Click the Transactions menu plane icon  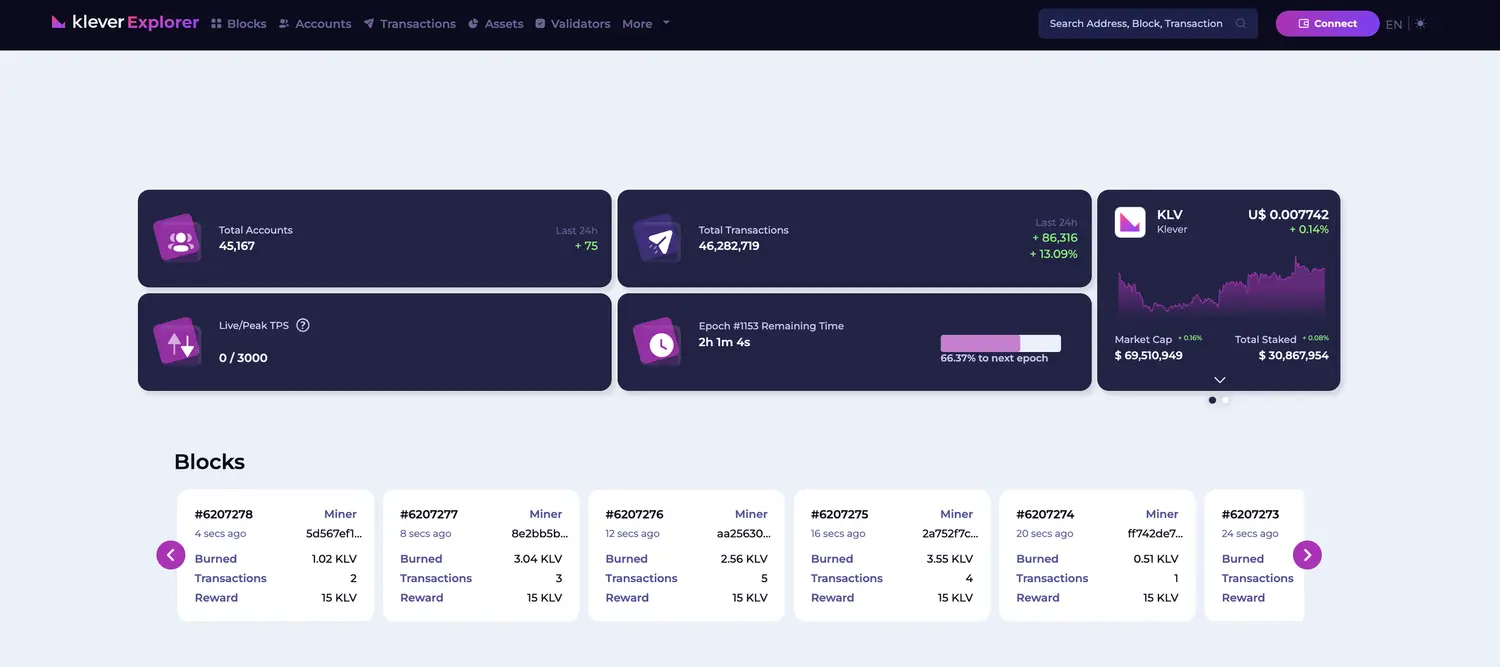click(369, 23)
